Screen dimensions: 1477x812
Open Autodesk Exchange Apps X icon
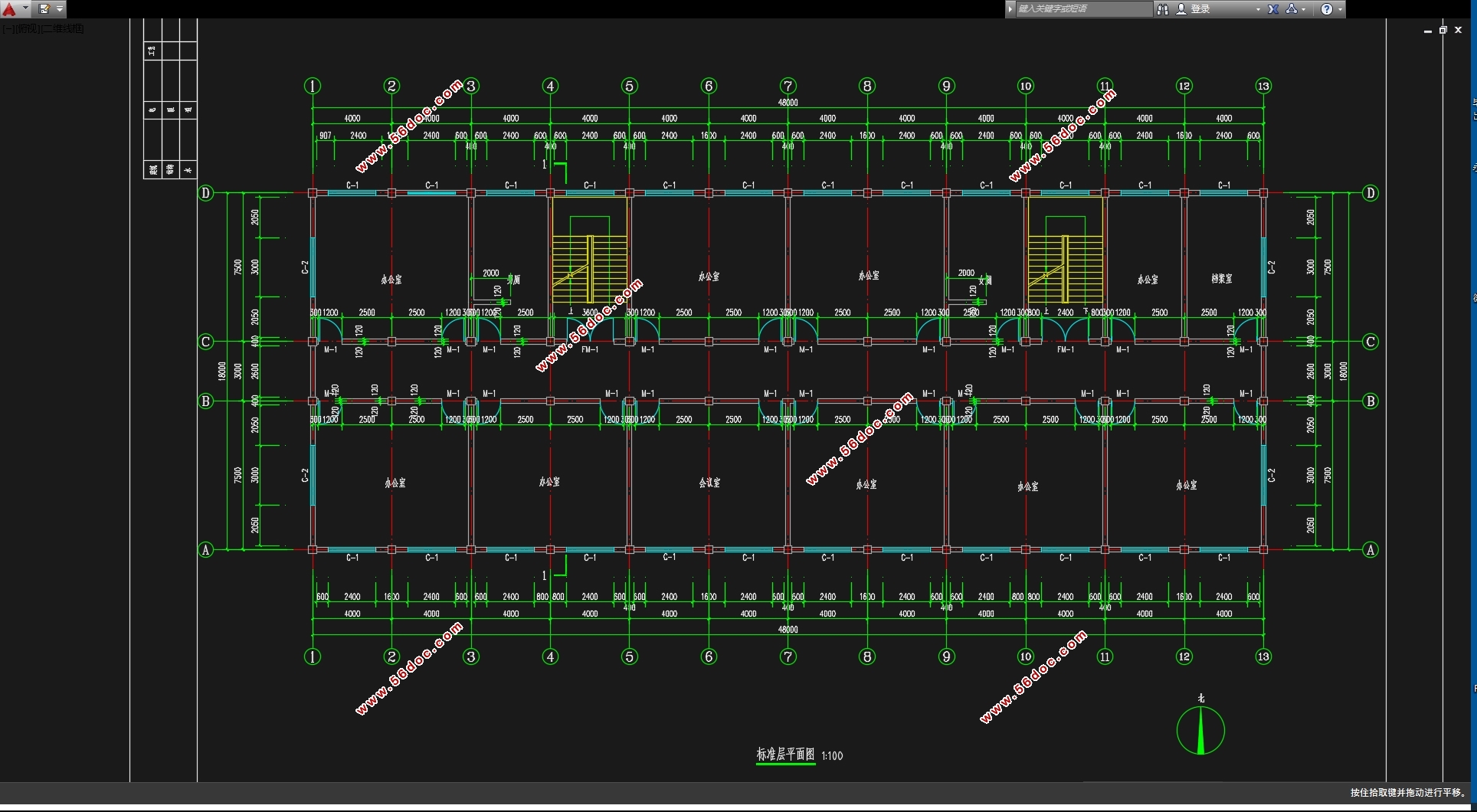(1273, 9)
